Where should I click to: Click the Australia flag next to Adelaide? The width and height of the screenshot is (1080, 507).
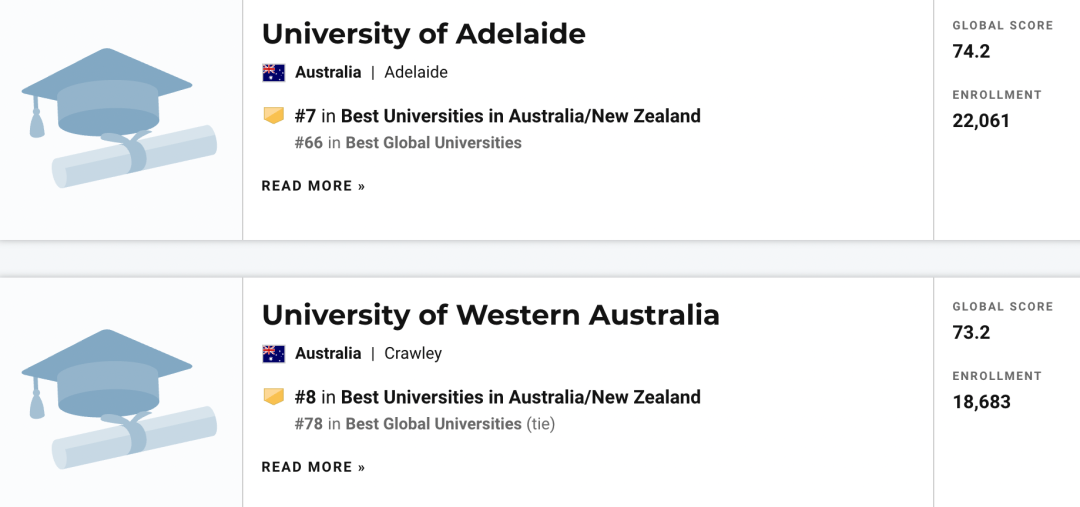[273, 72]
